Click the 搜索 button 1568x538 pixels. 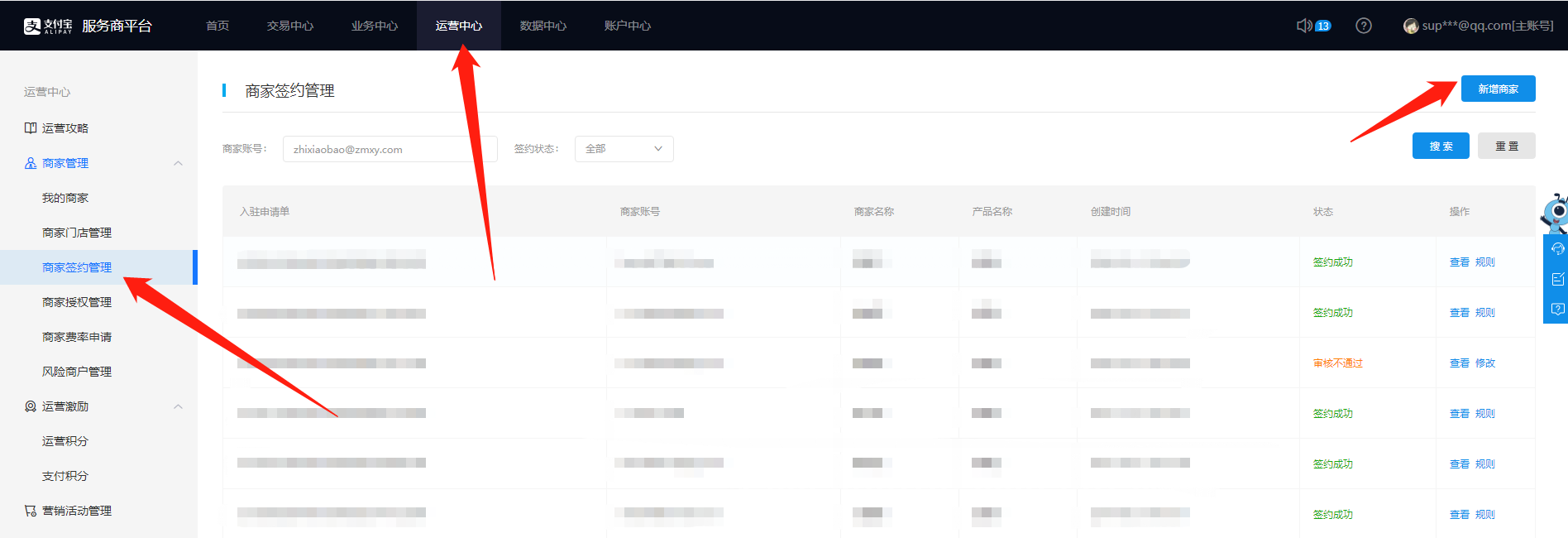1441,146
